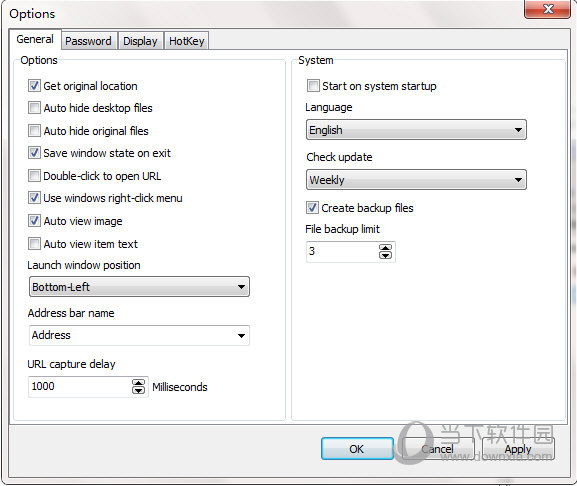
Task: Click the Cancel button
Action: (x=438, y=449)
